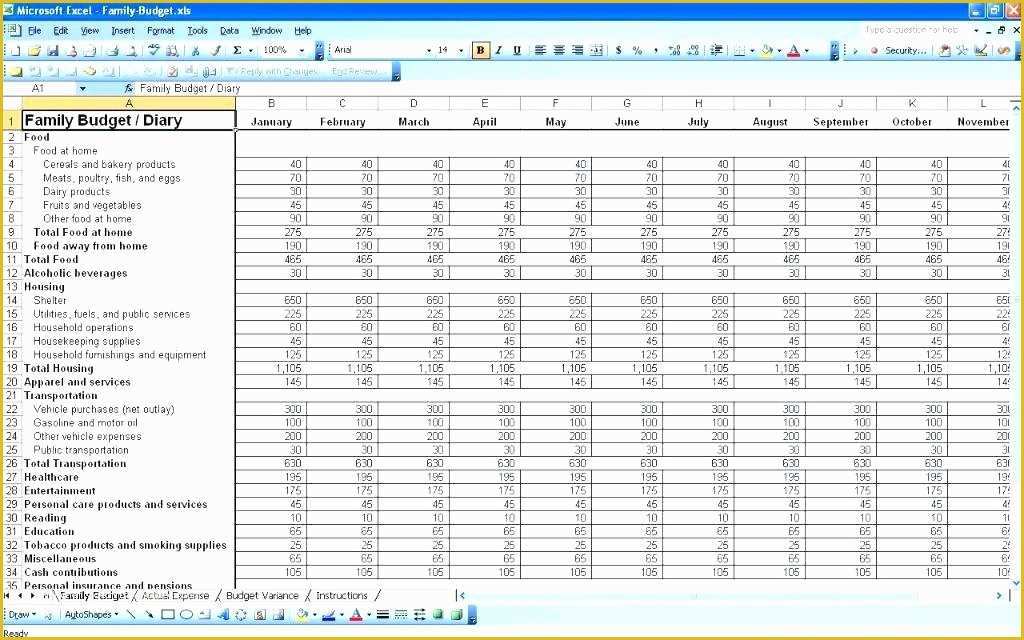Click the Borders icon
The height and width of the screenshot is (640, 1024).
click(739, 50)
